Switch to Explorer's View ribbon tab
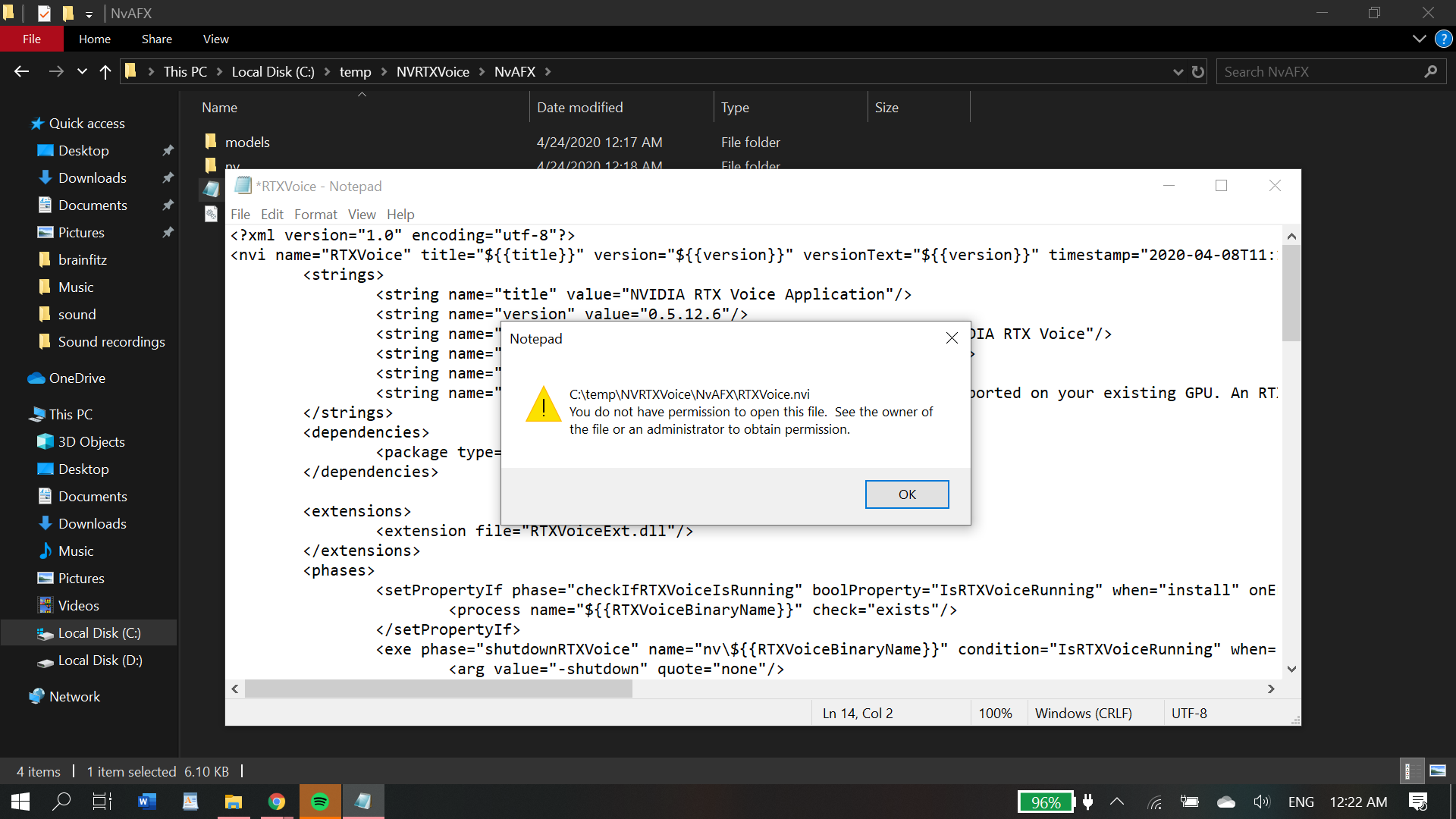The image size is (1456, 819). pyautogui.click(x=216, y=39)
